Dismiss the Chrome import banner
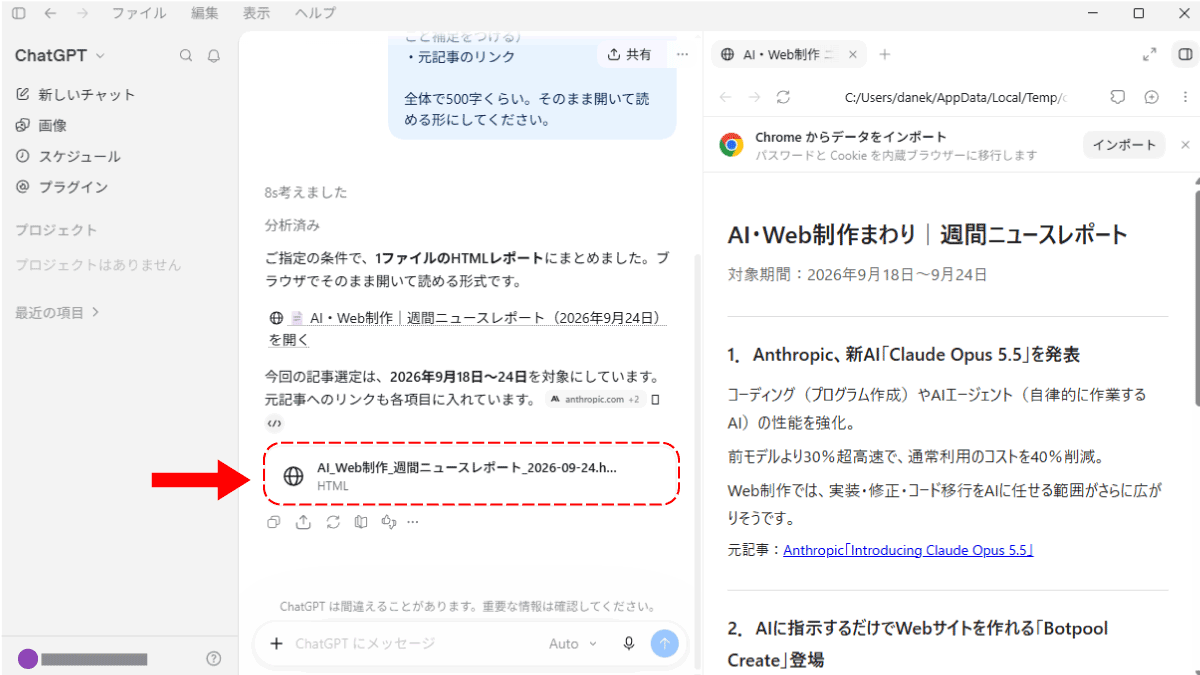The width and height of the screenshot is (1200, 675). point(1186,145)
